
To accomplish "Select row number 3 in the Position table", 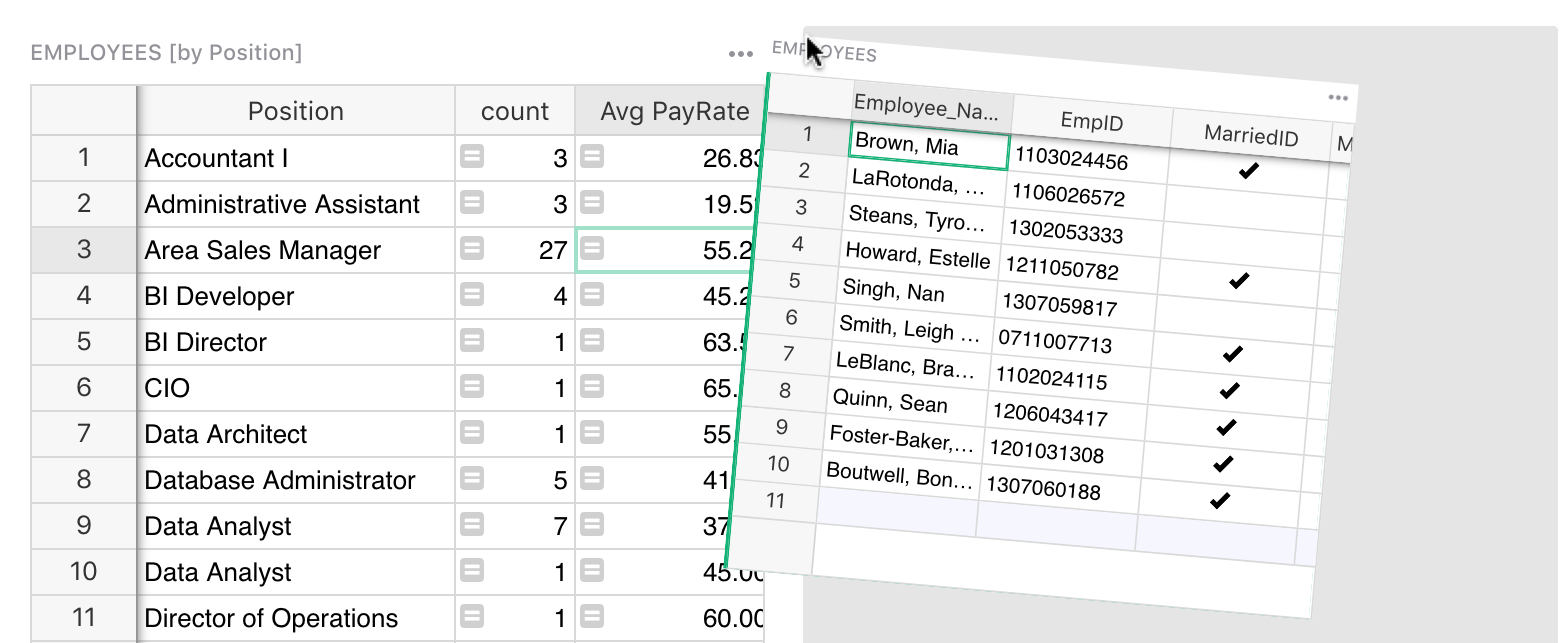I will pos(84,249).
